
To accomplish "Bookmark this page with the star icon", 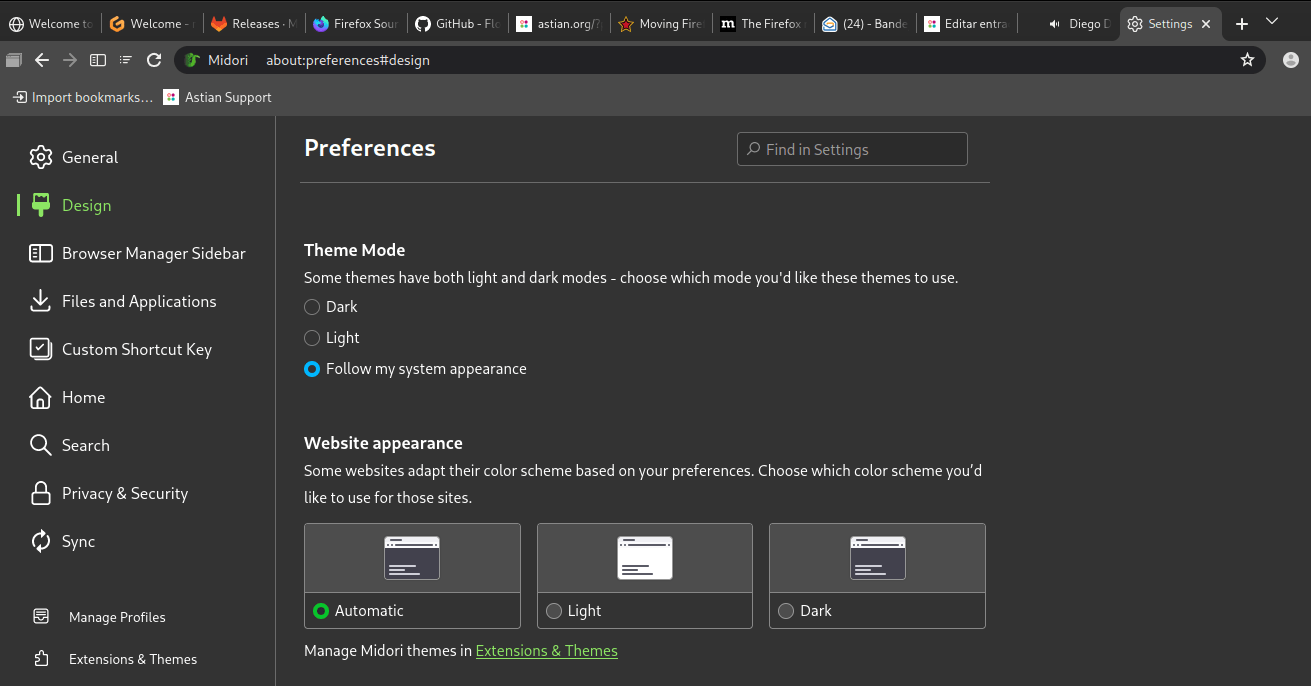I will tap(1247, 60).
